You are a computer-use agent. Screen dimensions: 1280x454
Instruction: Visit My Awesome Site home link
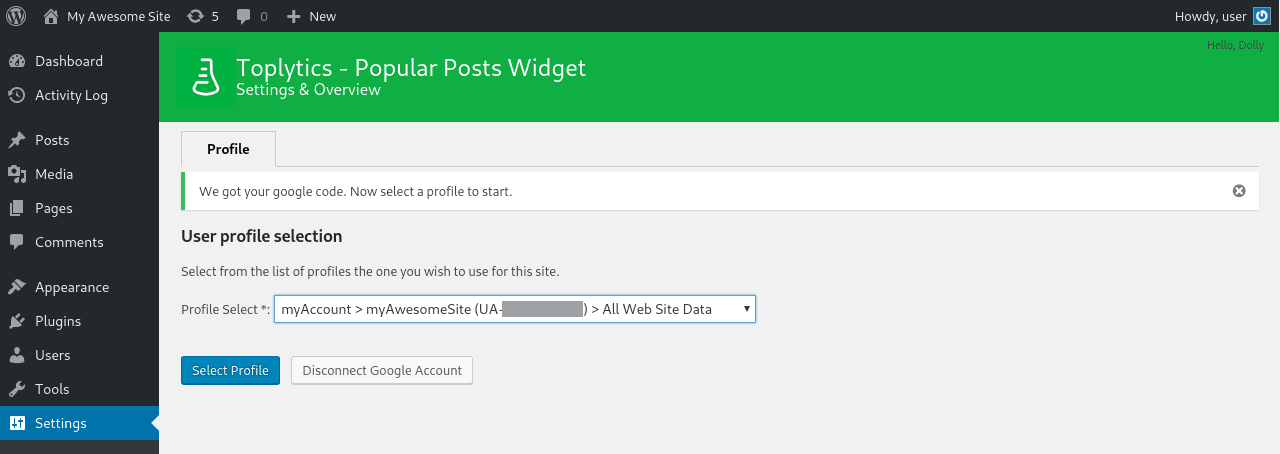tap(107, 16)
